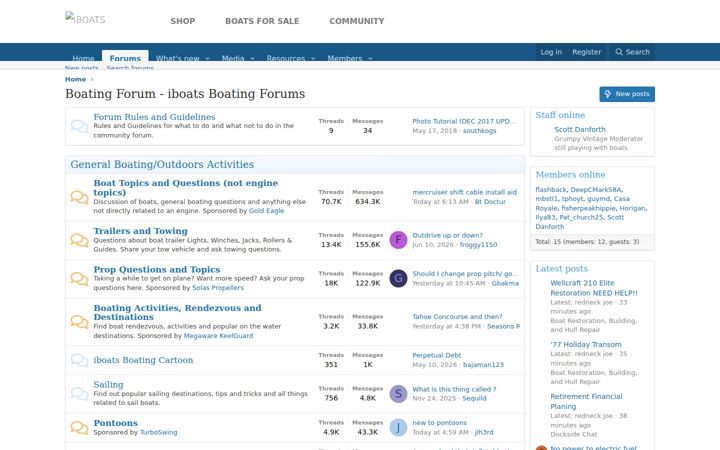
Task: Open the Forum Rules and Guidelines forum
Action: pos(154,117)
